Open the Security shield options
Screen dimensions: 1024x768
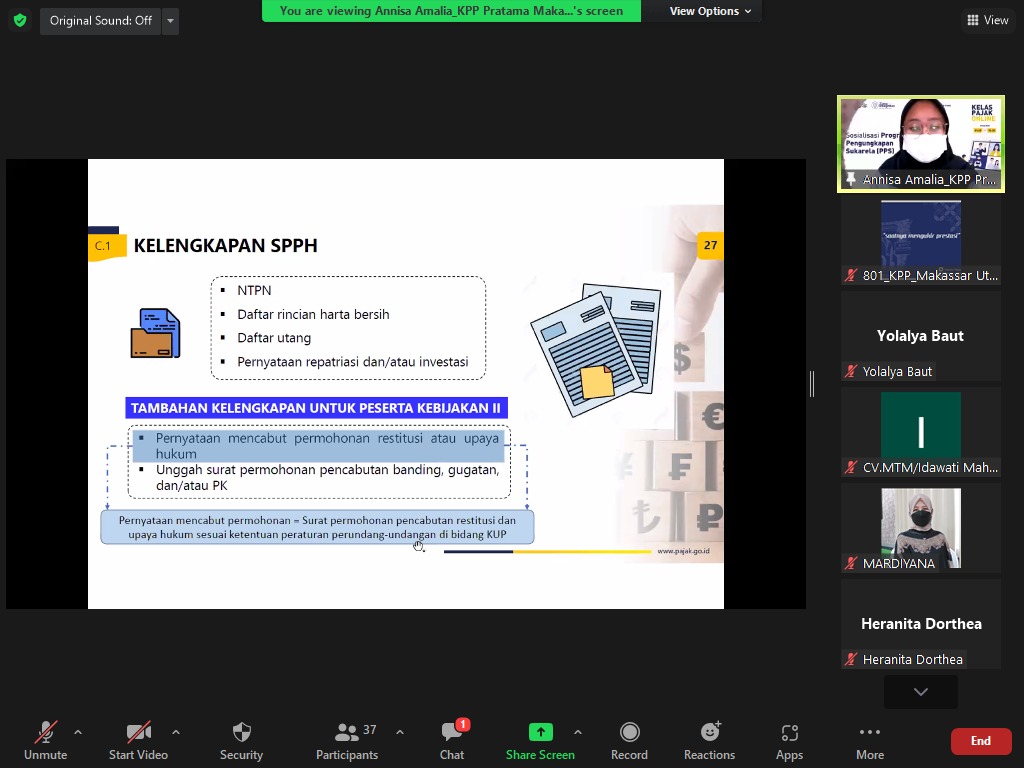[241, 741]
